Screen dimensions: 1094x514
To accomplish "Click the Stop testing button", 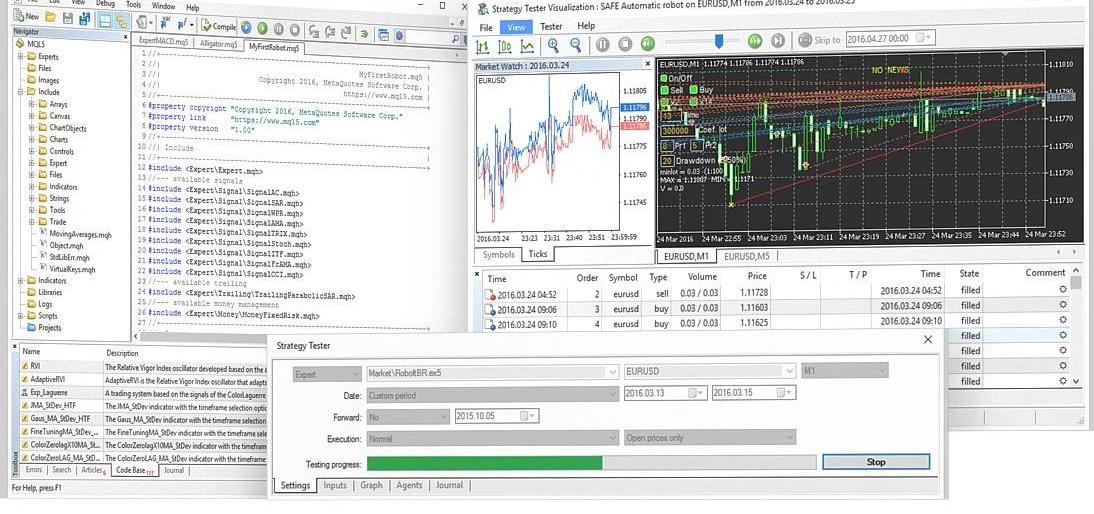I will [x=876, y=462].
